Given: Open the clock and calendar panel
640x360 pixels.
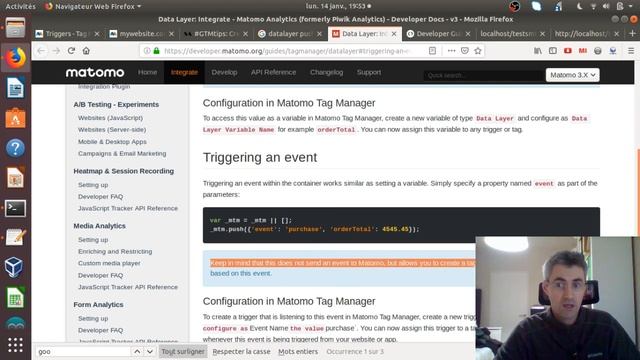Looking at the screenshot, I should 338,6.
